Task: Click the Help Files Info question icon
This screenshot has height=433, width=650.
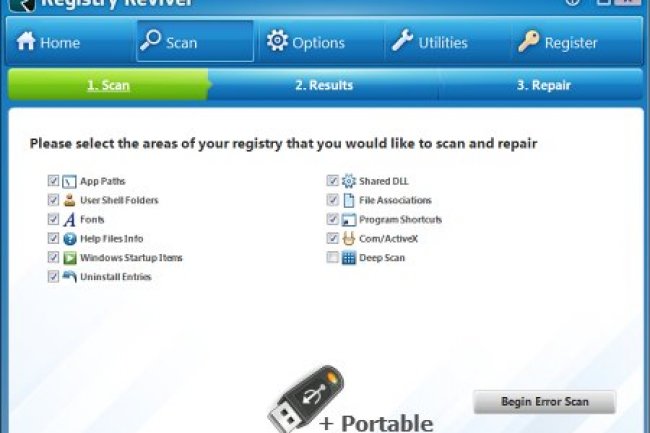Action: 70,239
